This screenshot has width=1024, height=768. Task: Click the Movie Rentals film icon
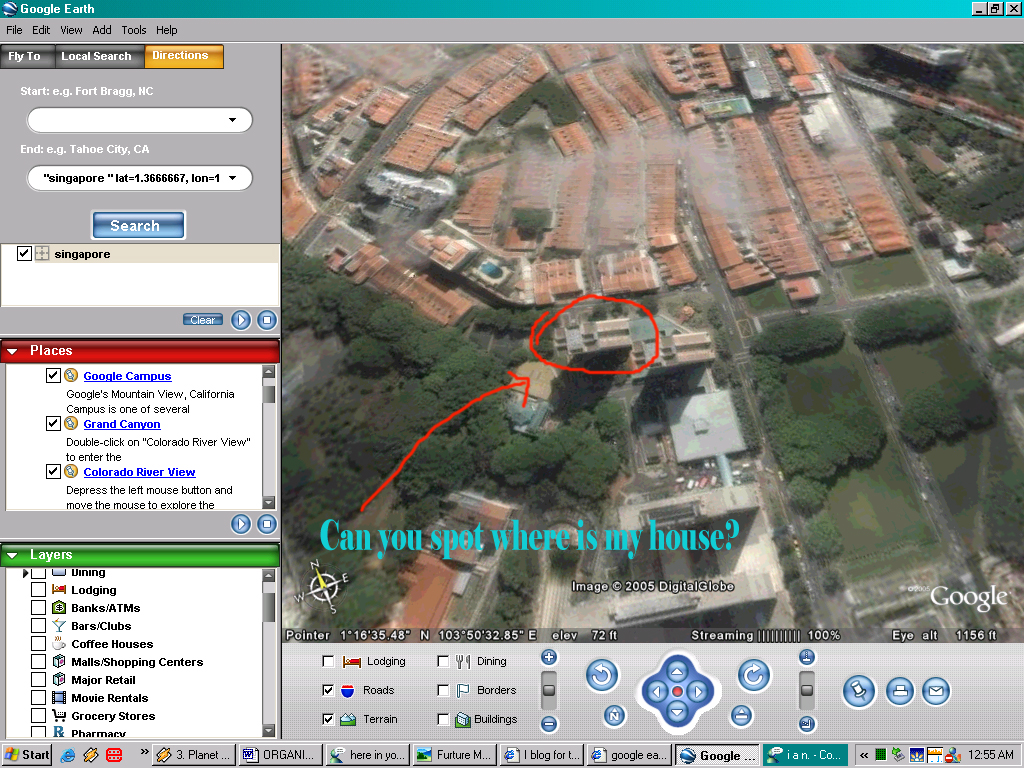[59, 697]
